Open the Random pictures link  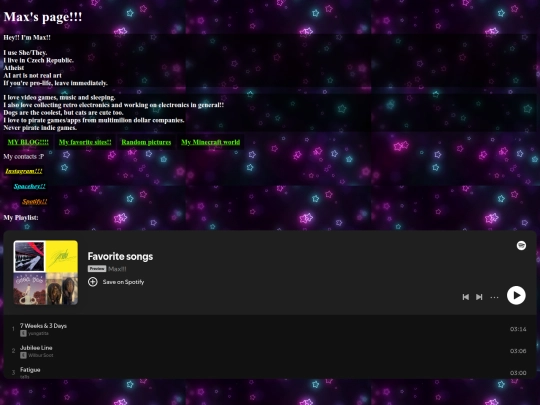(146, 142)
